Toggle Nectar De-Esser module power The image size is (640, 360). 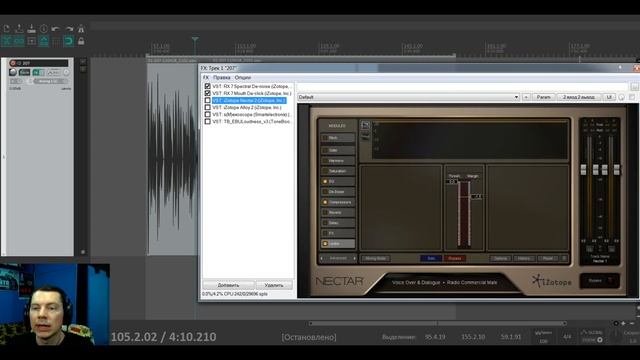point(325,192)
